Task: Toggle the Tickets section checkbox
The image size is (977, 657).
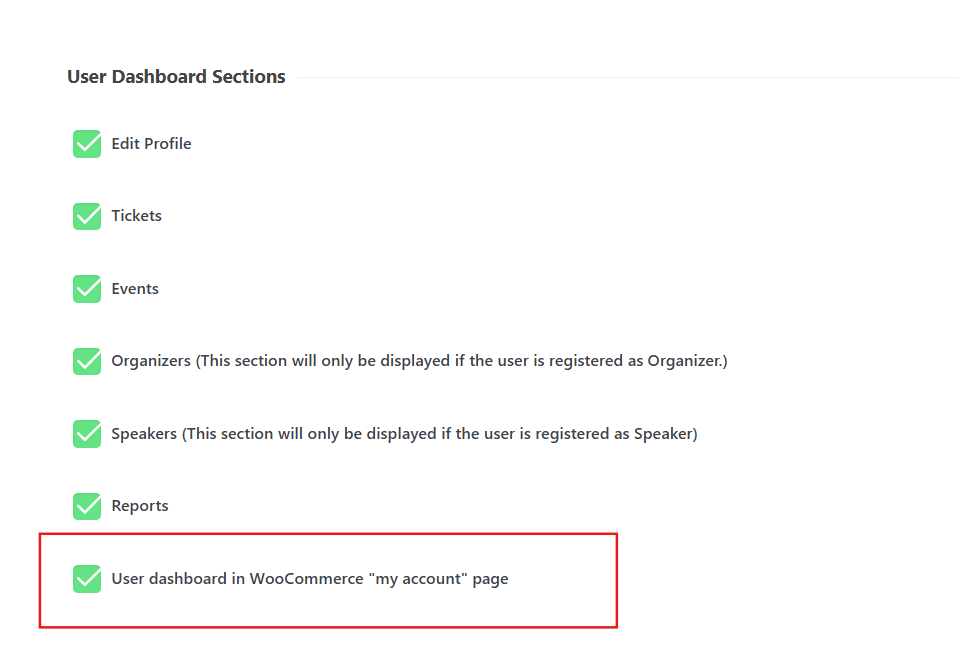Action: click(x=87, y=216)
